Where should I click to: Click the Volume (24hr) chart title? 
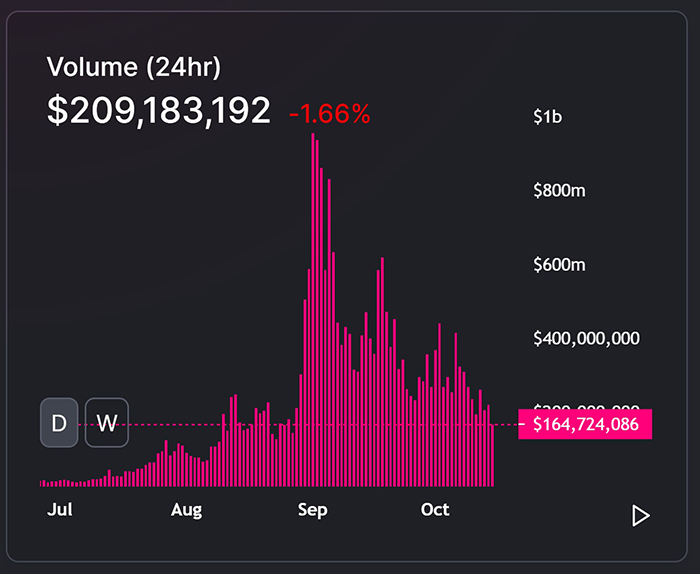(x=134, y=68)
